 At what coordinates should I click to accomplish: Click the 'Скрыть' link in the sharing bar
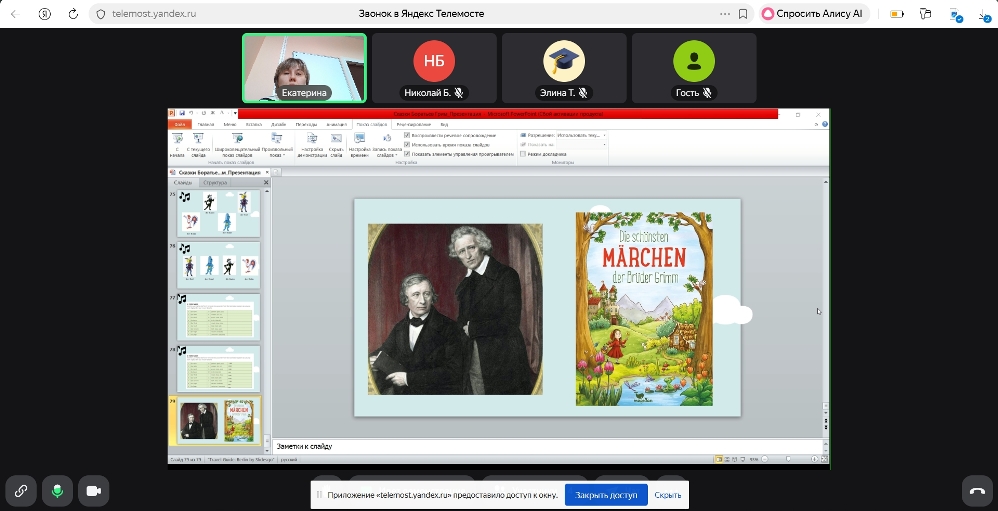(x=668, y=495)
